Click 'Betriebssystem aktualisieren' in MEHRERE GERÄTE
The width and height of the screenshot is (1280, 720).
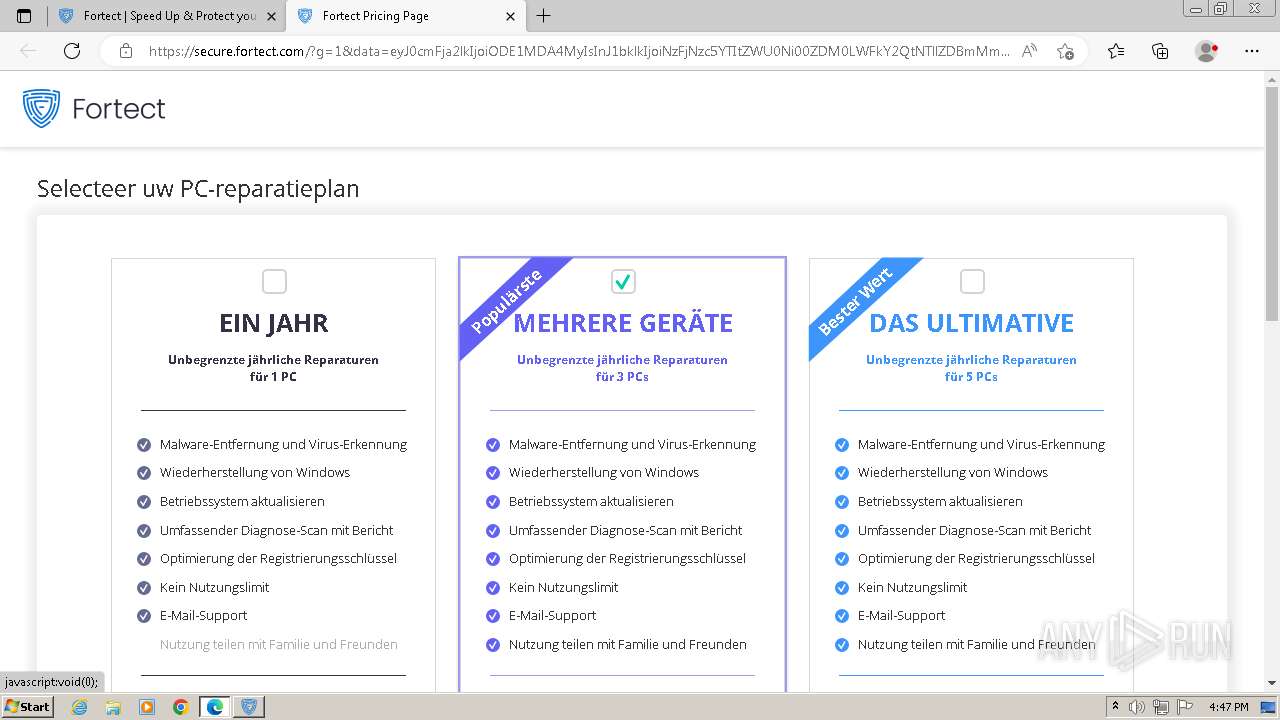[591, 501]
